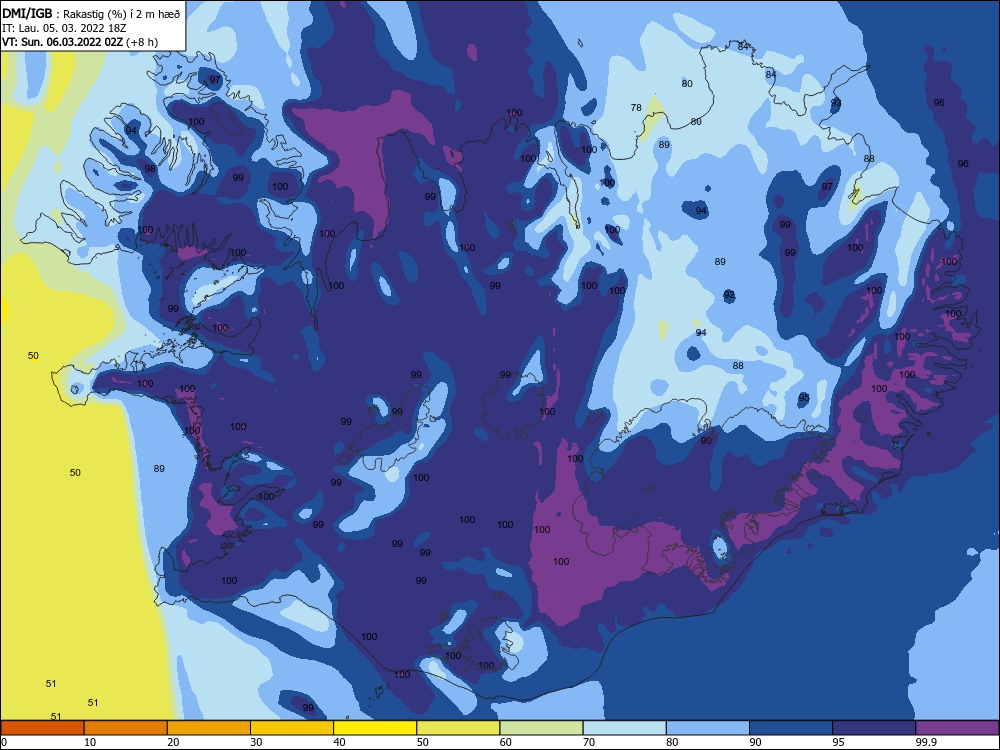Click the '0' label under the color scale
The height and width of the screenshot is (750, 1000).
coord(4,742)
